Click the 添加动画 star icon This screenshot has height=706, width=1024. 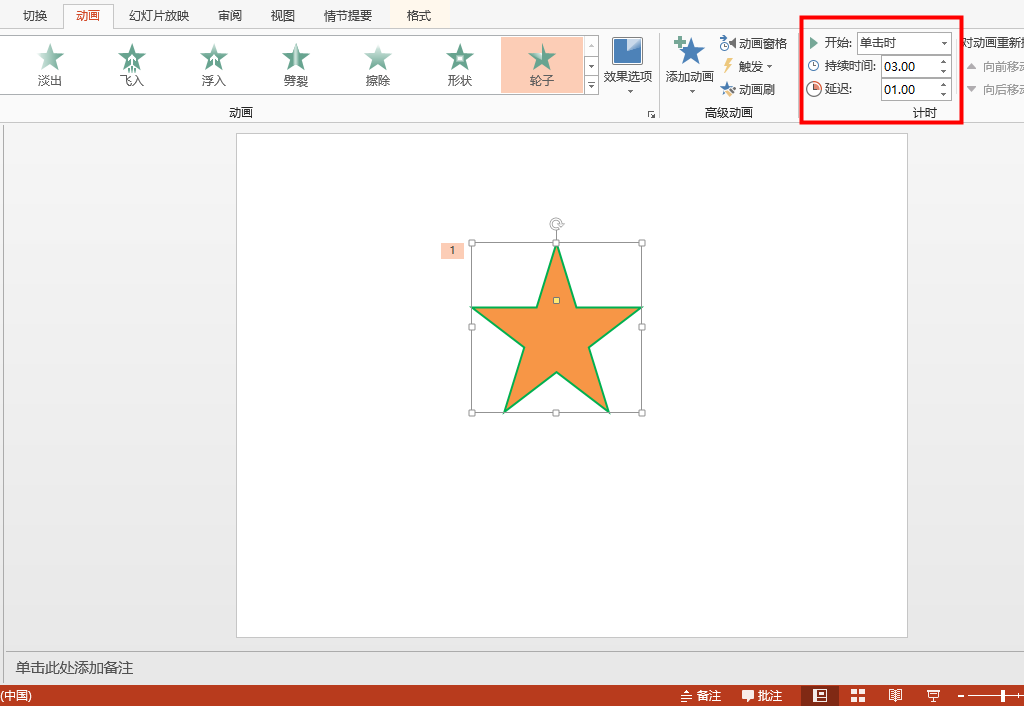(690, 52)
